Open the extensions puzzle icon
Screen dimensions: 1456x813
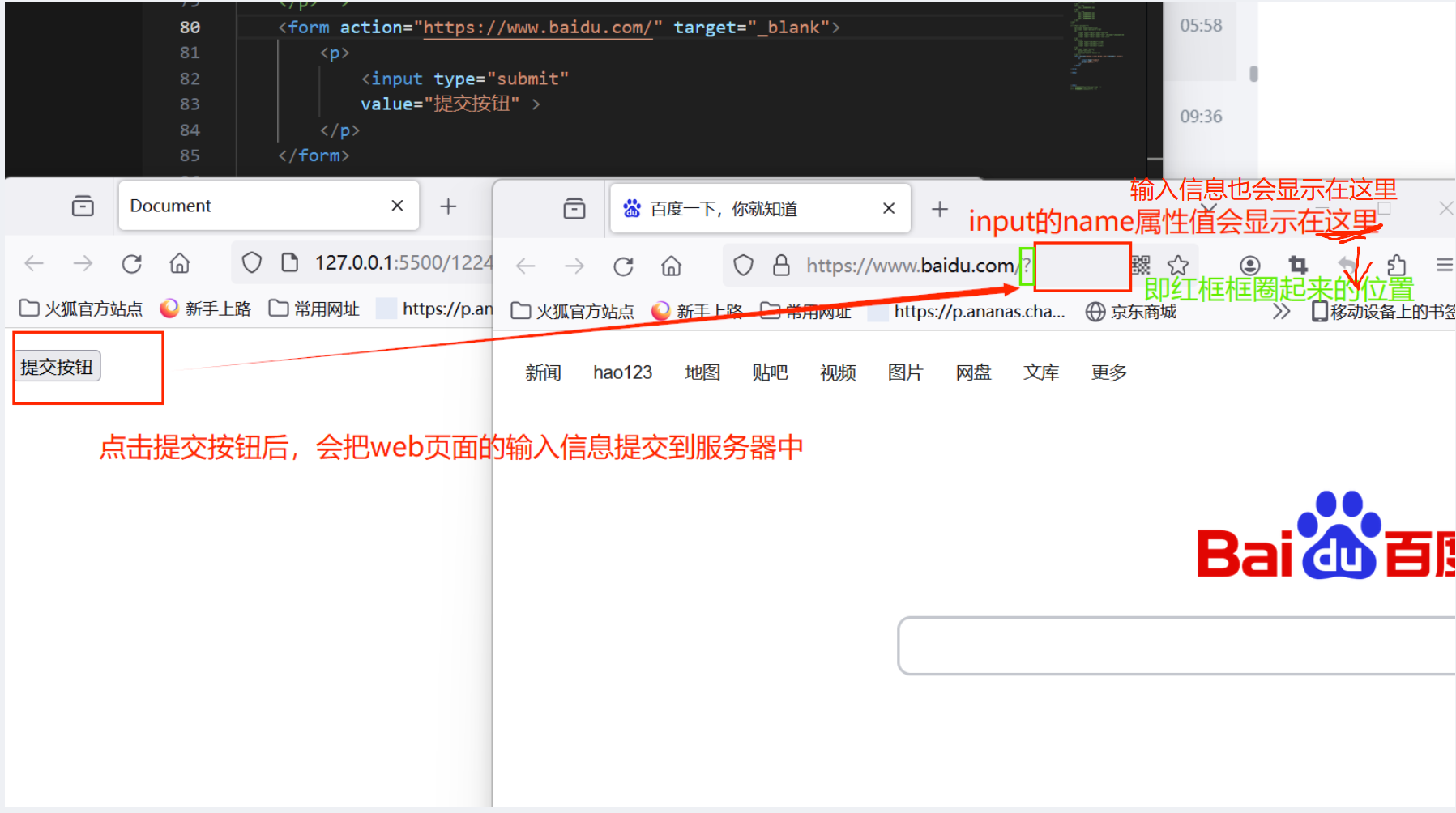(x=1397, y=265)
